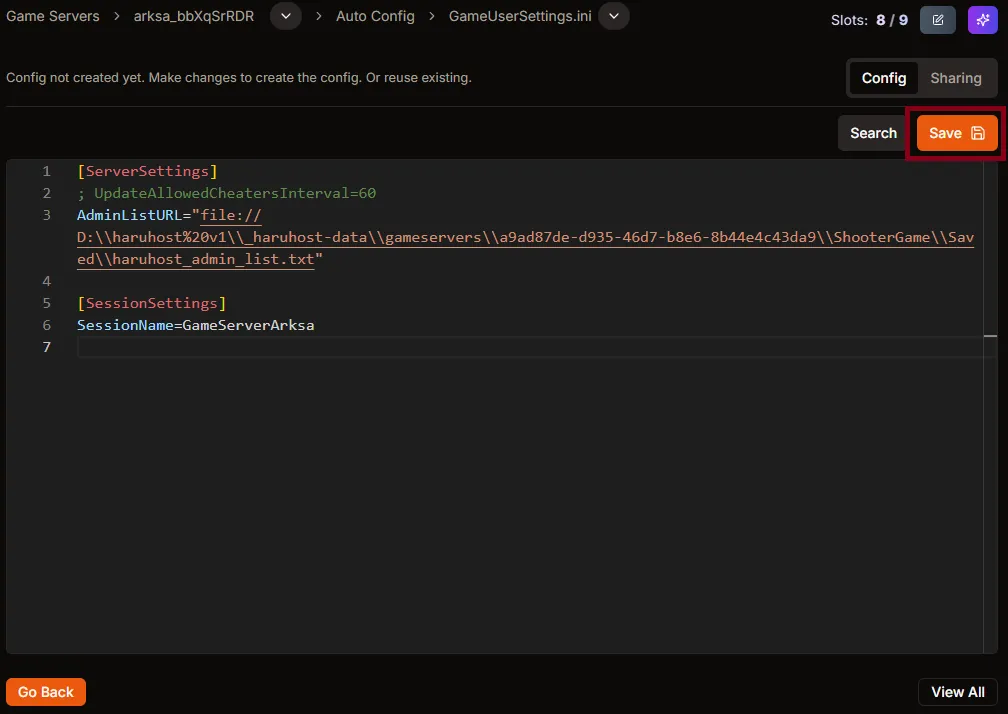Click the View All button
The height and width of the screenshot is (714, 1008).
[x=956, y=691]
